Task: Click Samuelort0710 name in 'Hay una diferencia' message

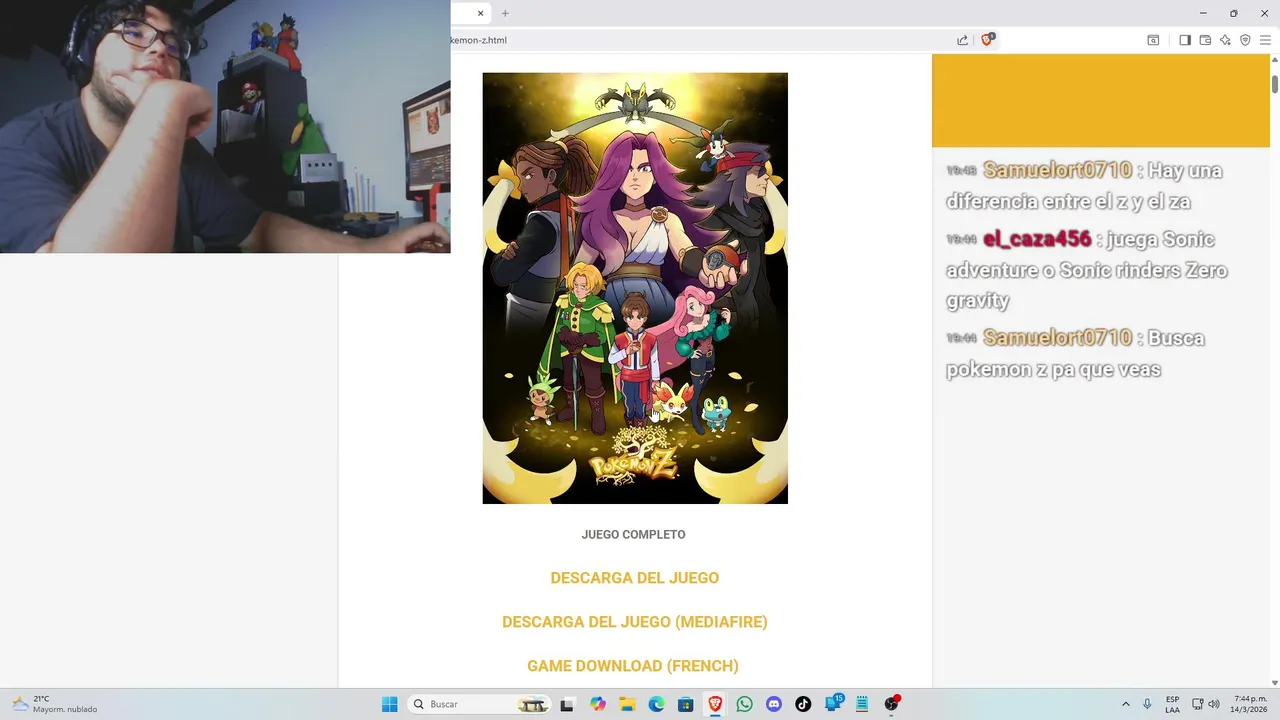Action: [1057, 170]
